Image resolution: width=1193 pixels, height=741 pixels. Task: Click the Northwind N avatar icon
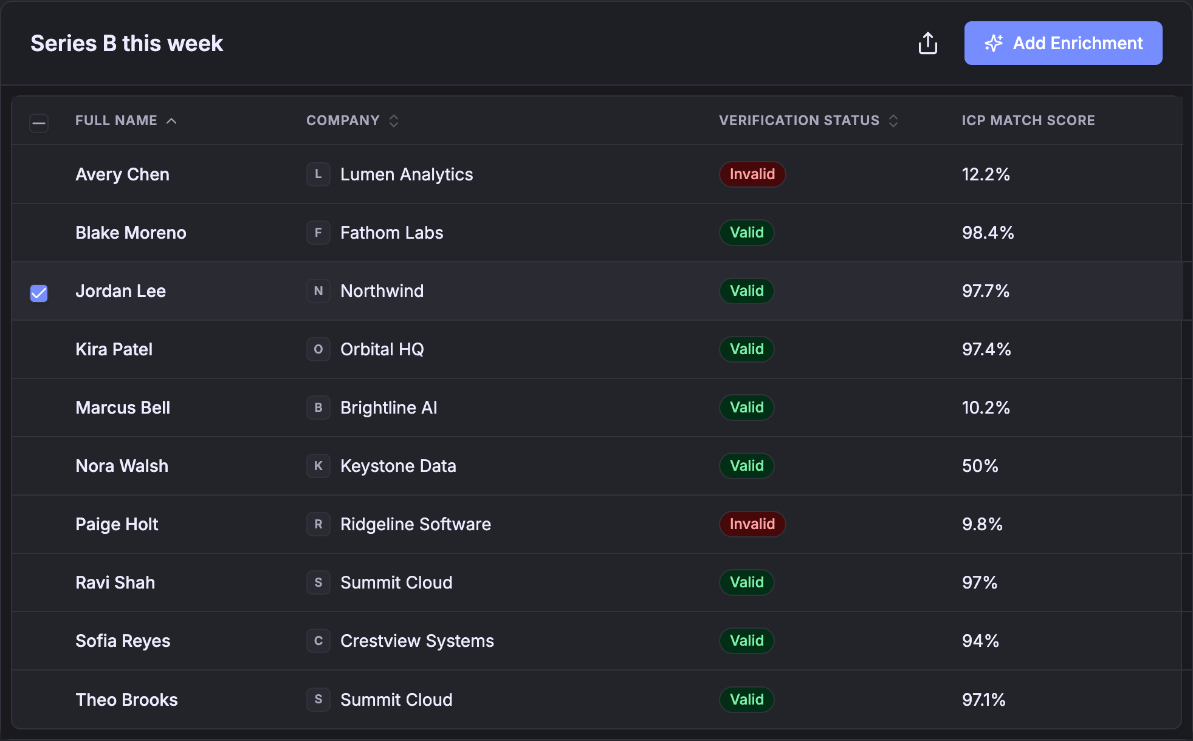click(318, 291)
